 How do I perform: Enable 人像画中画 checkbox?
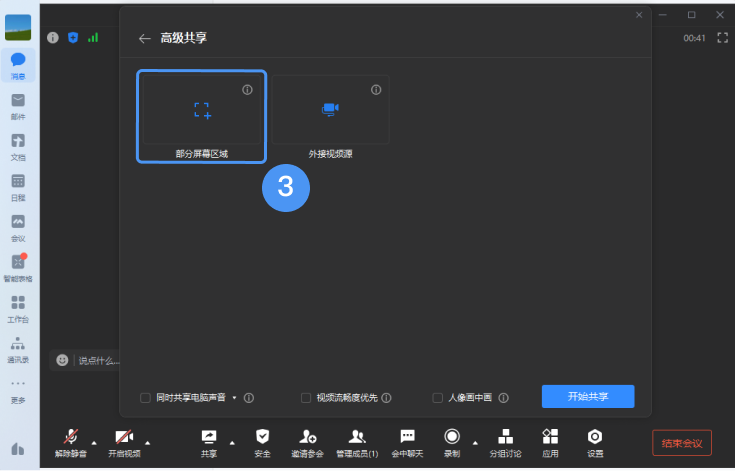(437, 398)
